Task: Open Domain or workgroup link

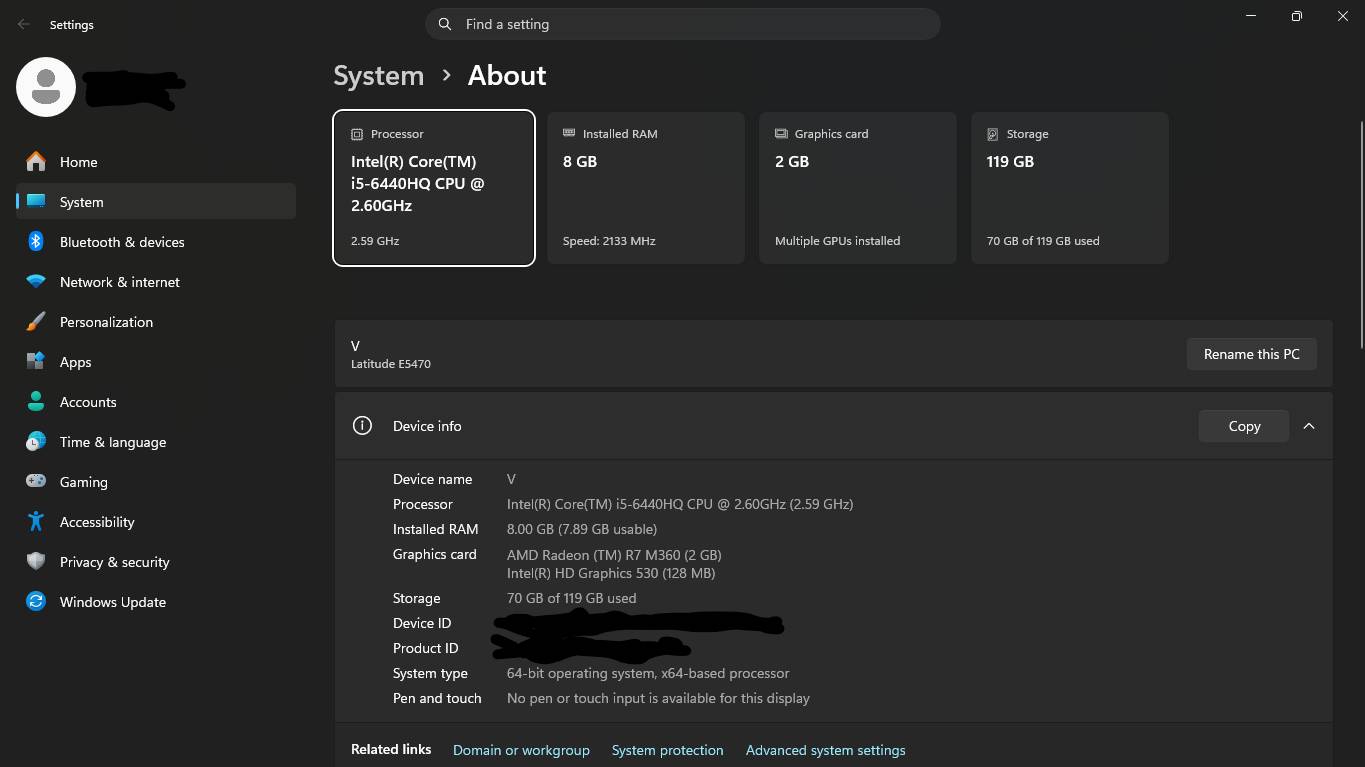Action: click(x=521, y=750)
